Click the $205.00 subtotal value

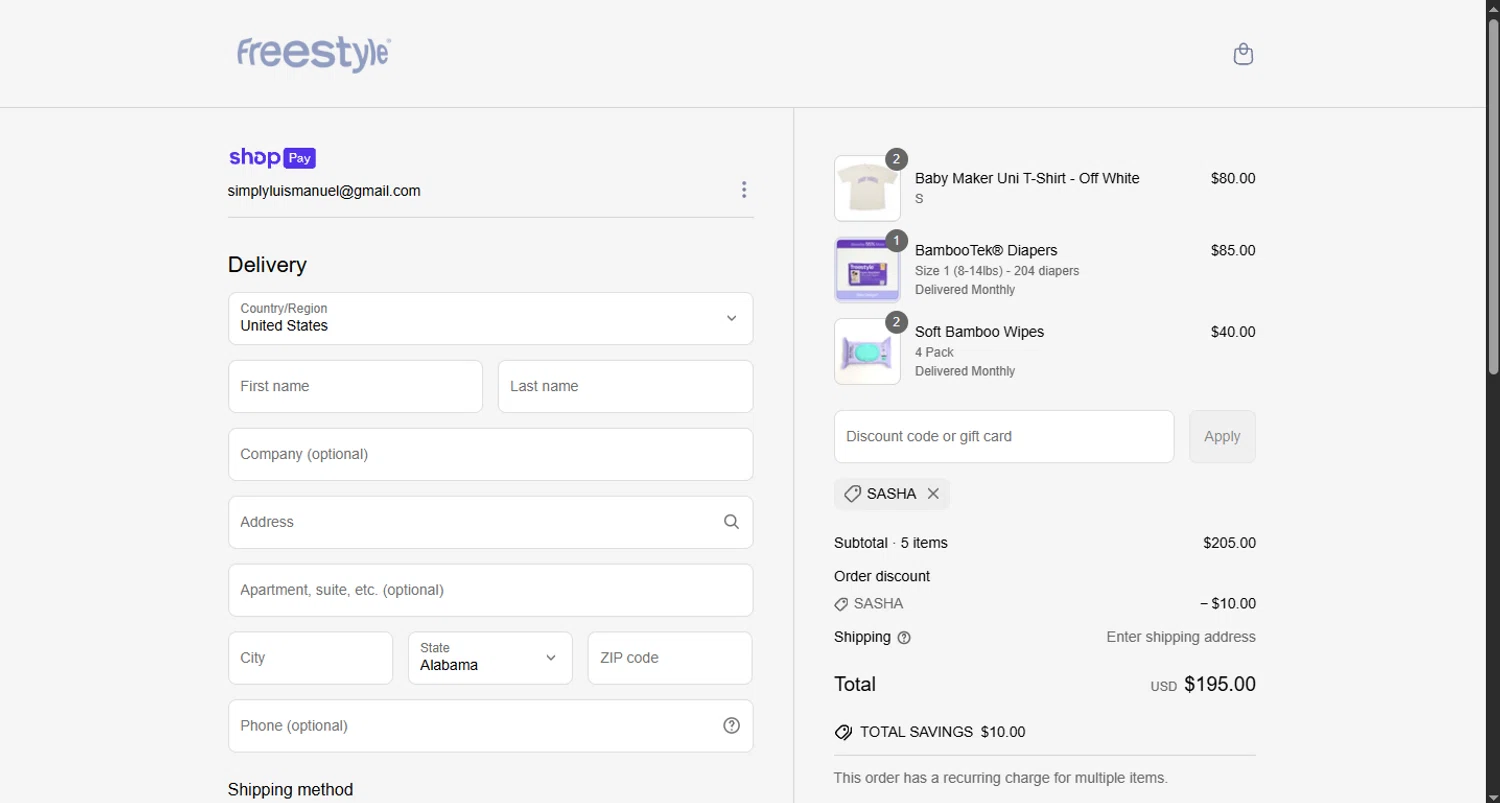pyautogui.click(x=1229, y=543)
